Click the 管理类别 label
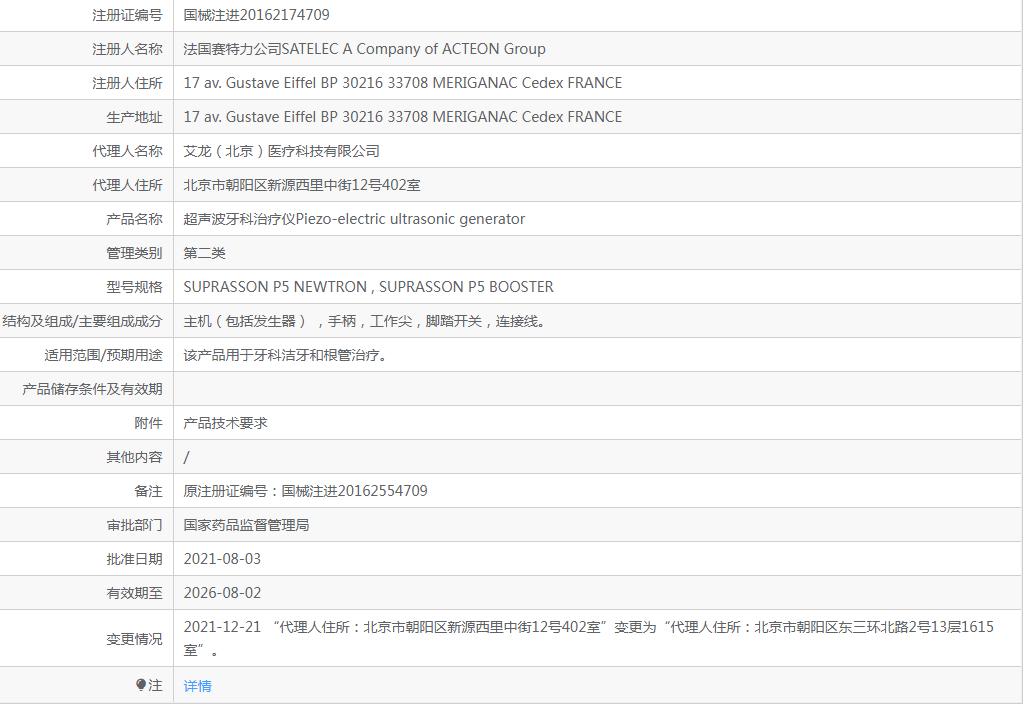The width and height of the screenshot is (1025, 707). coord(134,253)
